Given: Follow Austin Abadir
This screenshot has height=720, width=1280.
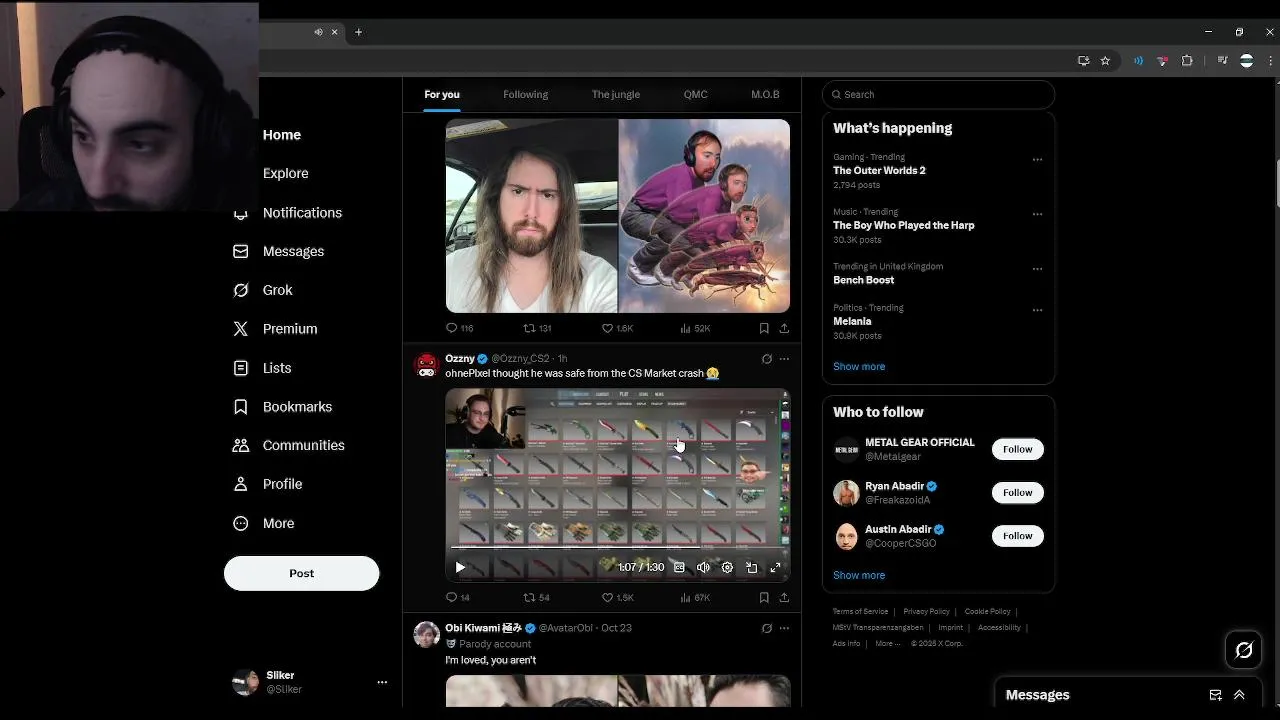Looking at the screenshot, I should point(1017,536).
